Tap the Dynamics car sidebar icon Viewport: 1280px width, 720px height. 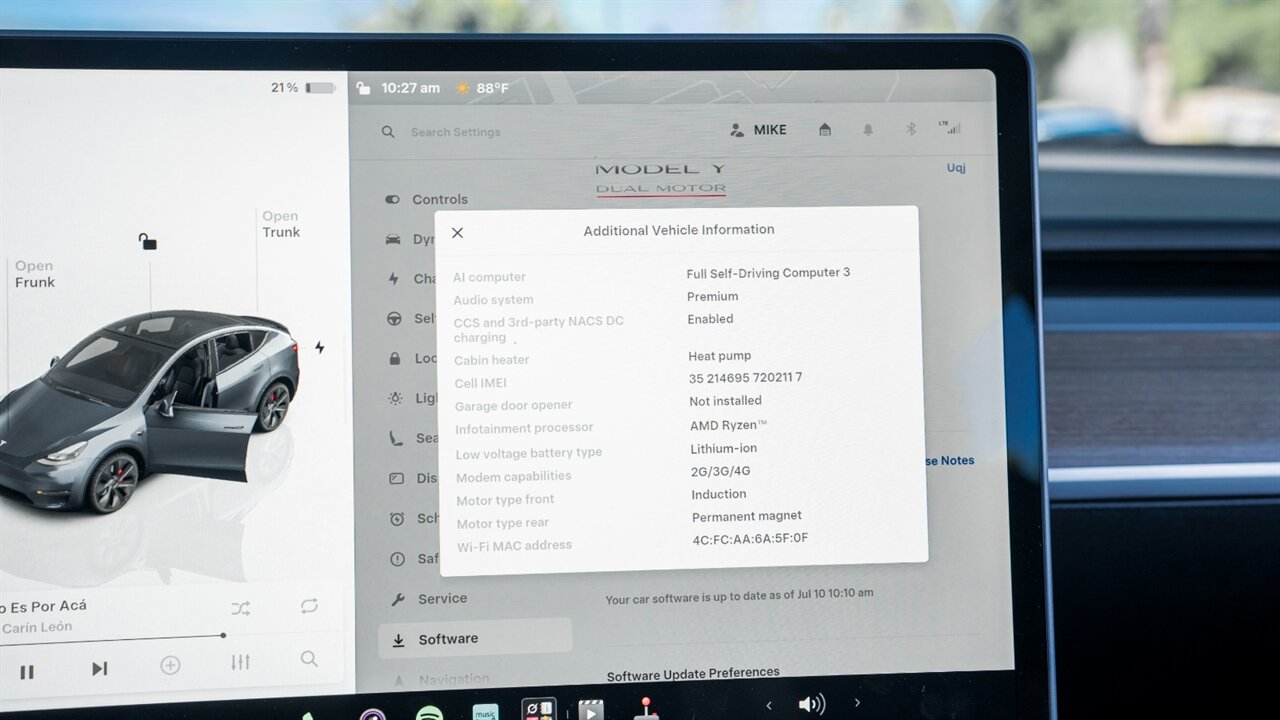[x=393, y=239]
